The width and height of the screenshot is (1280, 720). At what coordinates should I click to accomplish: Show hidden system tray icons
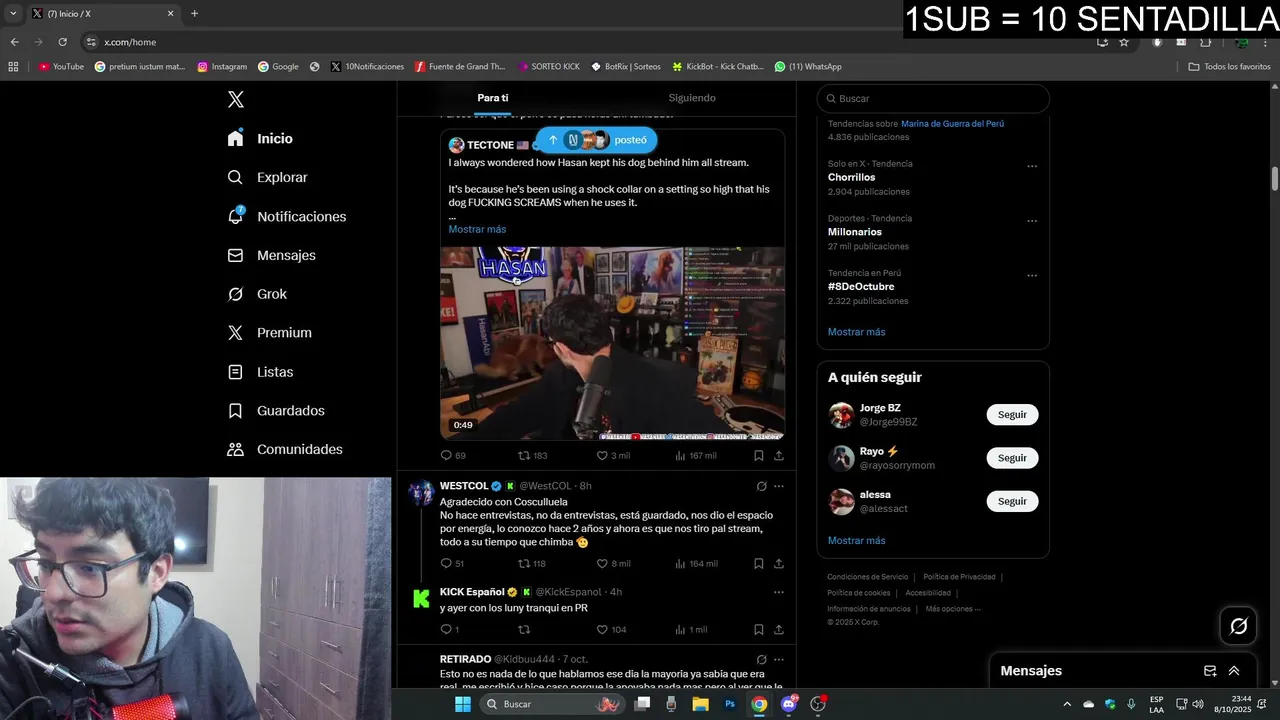click(1066, 704)
